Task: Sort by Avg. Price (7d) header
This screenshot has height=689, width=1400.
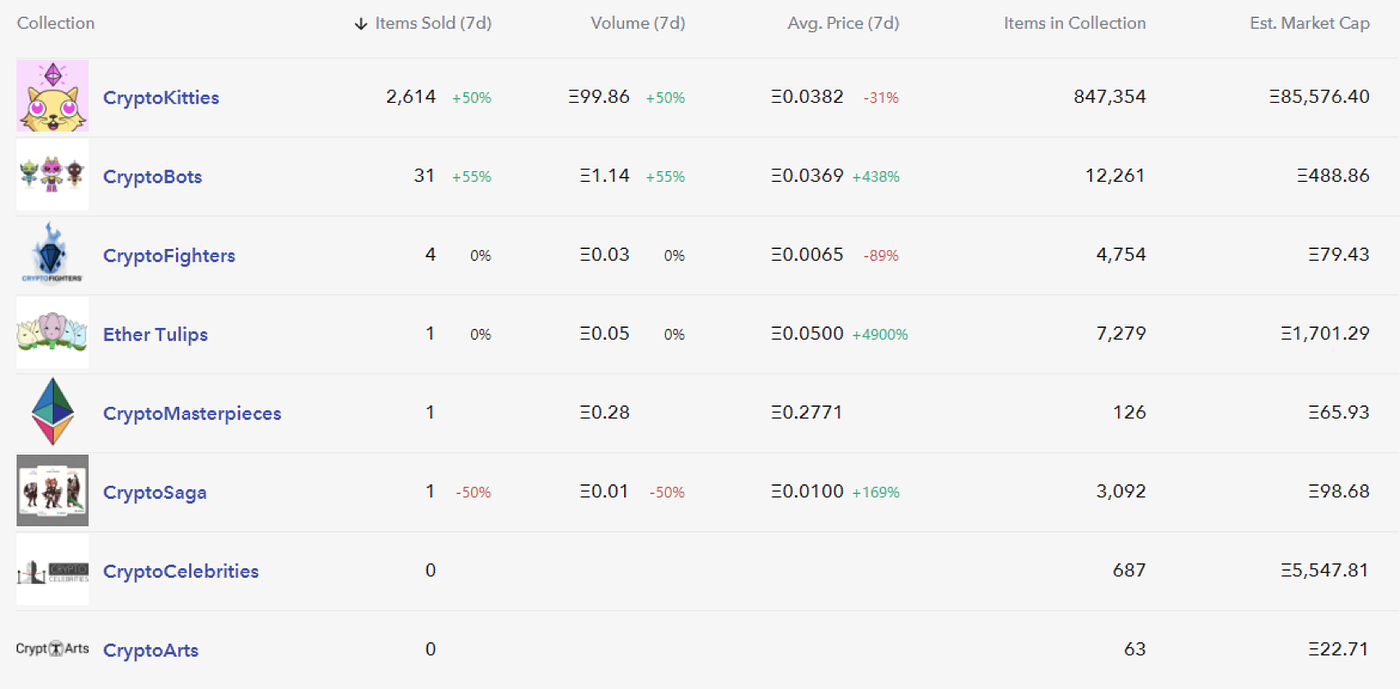Action: [843, 23]
